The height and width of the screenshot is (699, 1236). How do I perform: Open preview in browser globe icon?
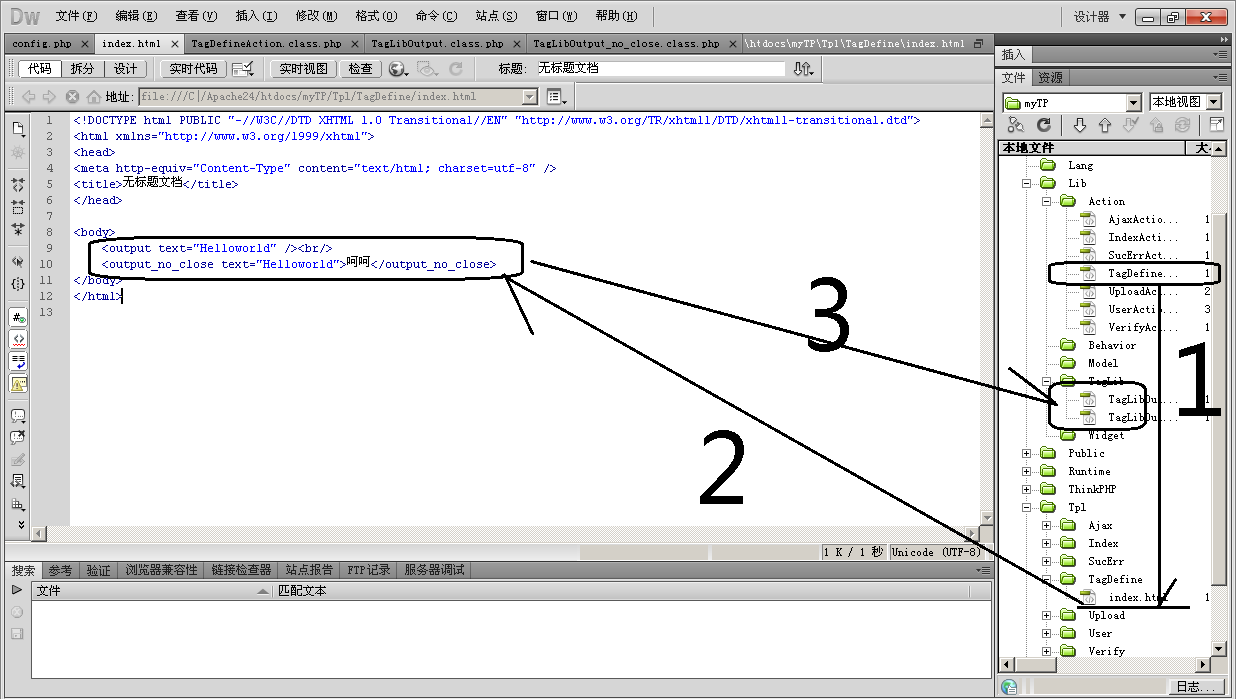398,69
